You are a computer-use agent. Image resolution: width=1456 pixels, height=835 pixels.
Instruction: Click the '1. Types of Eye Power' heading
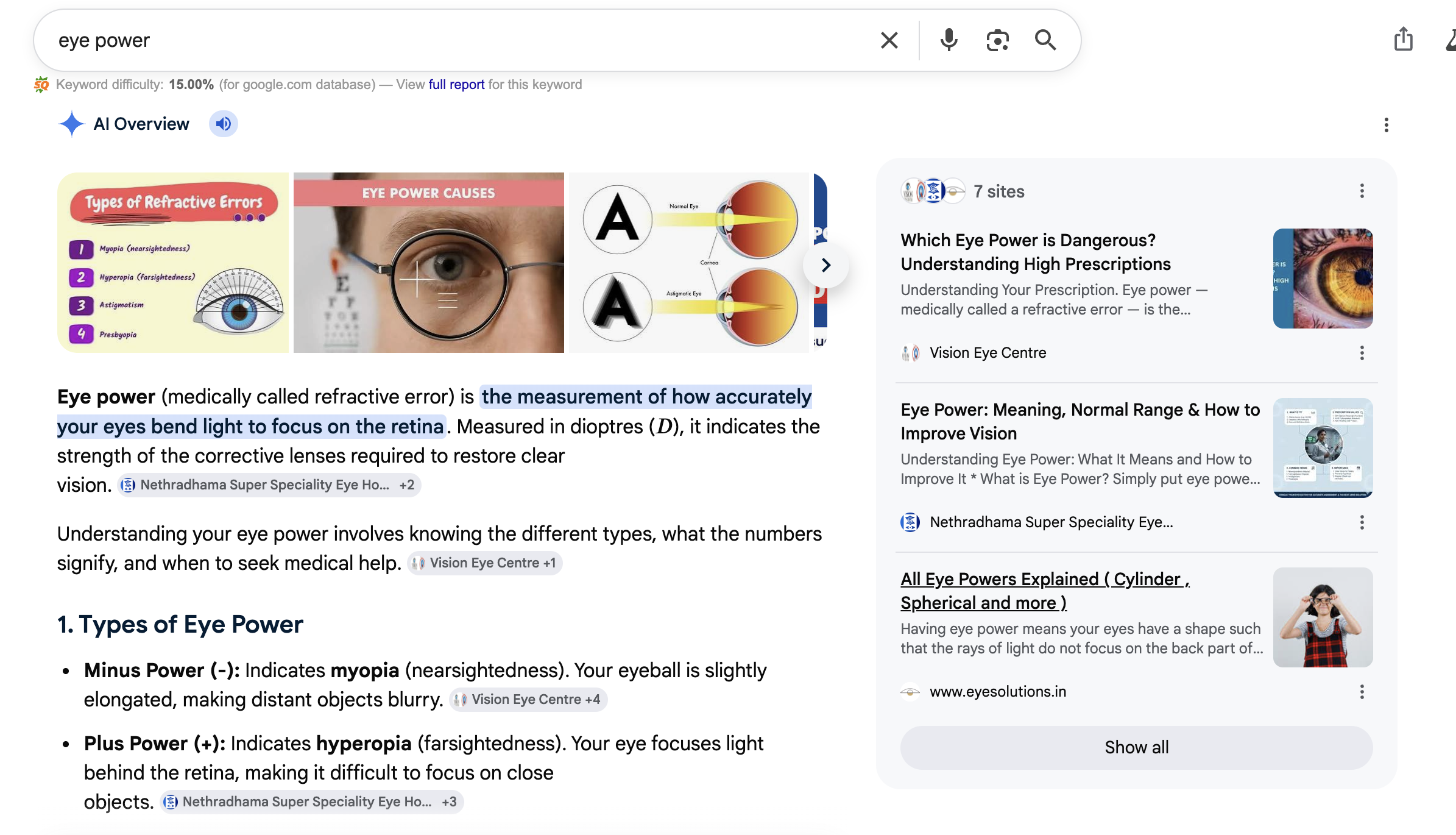pos(180,625)
